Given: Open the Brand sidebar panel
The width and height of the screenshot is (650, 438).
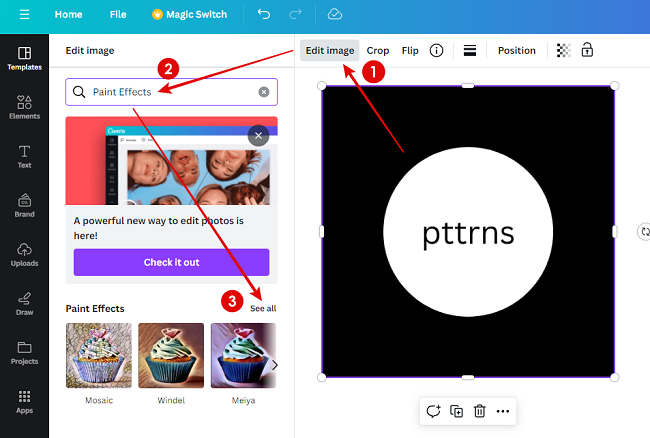Looking at the screenshot, I should coord(24,206).
